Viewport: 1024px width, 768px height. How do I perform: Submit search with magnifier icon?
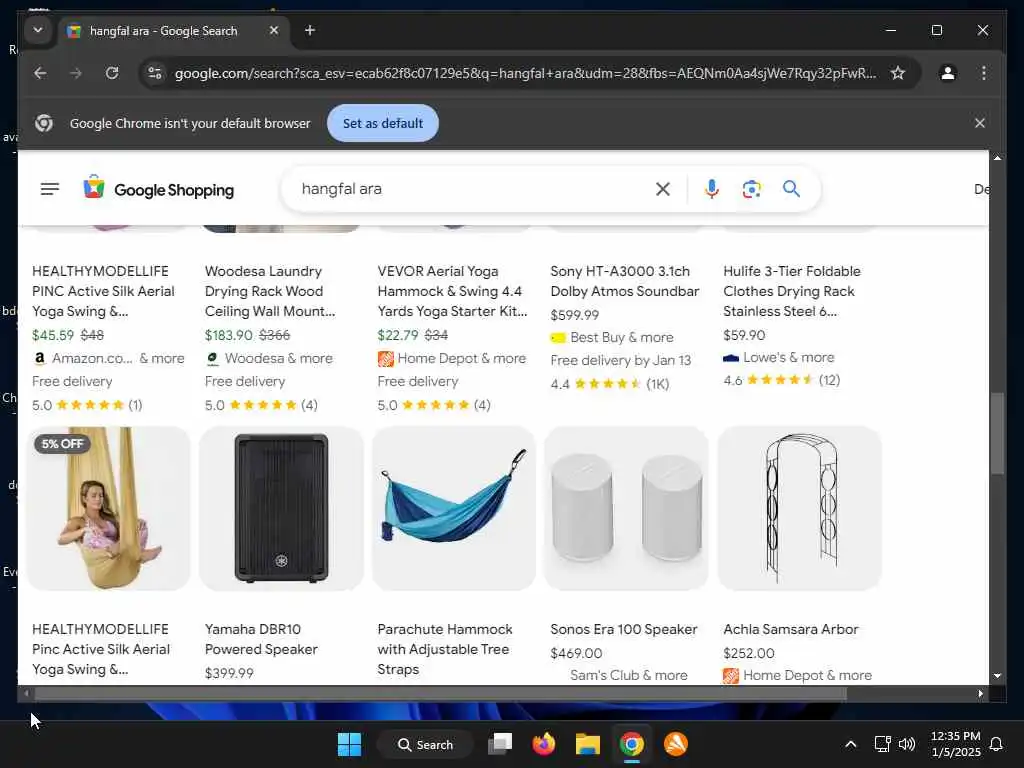point(791,189)
